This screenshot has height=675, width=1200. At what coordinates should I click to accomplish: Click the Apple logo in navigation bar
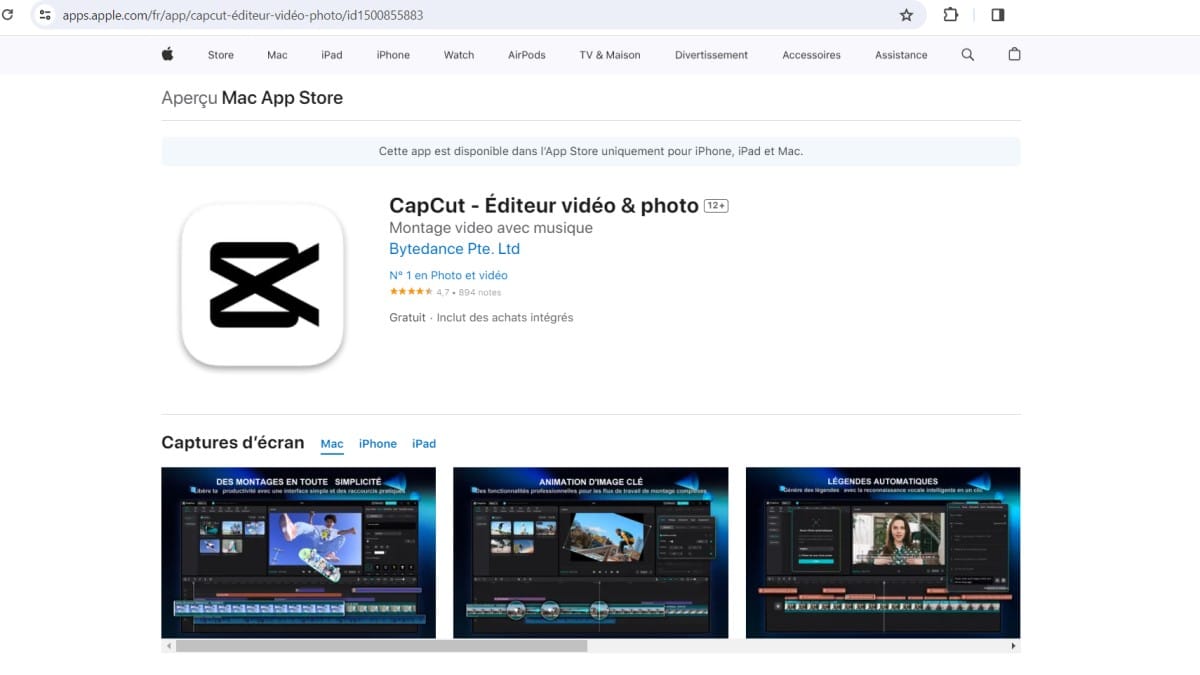pos(167,55)
